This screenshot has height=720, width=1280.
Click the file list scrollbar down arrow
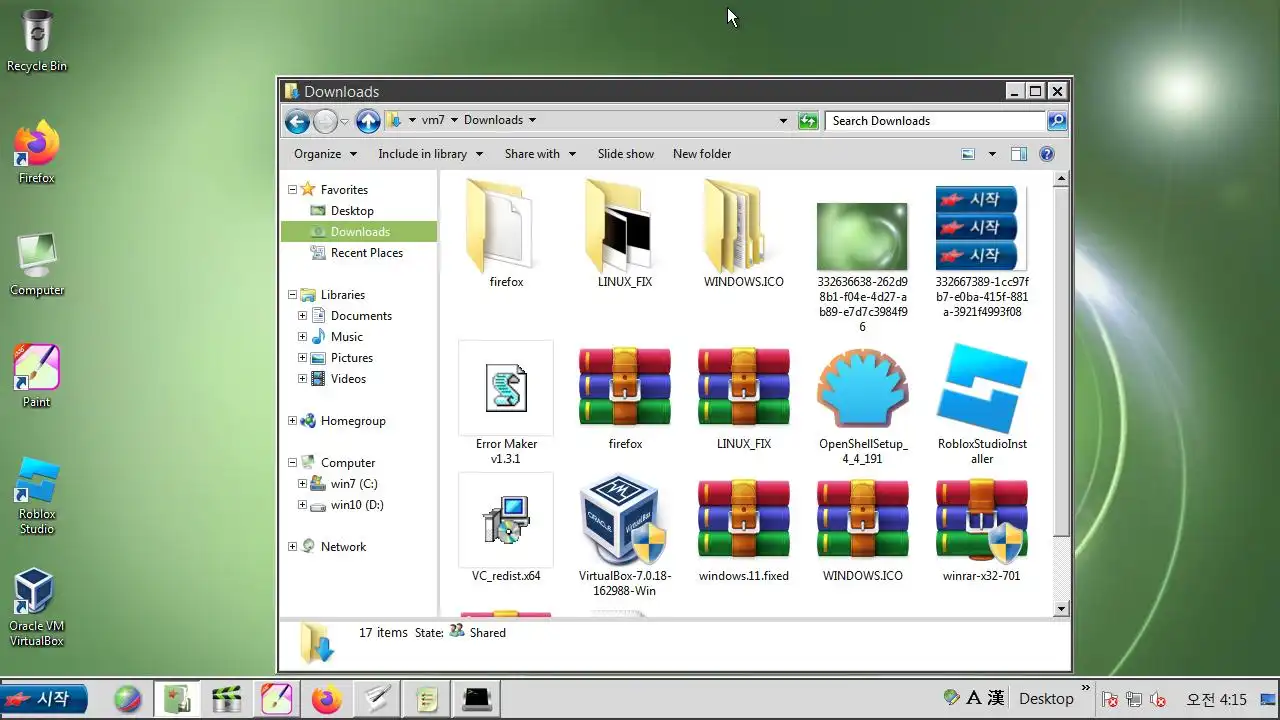tap(1062, 608)
